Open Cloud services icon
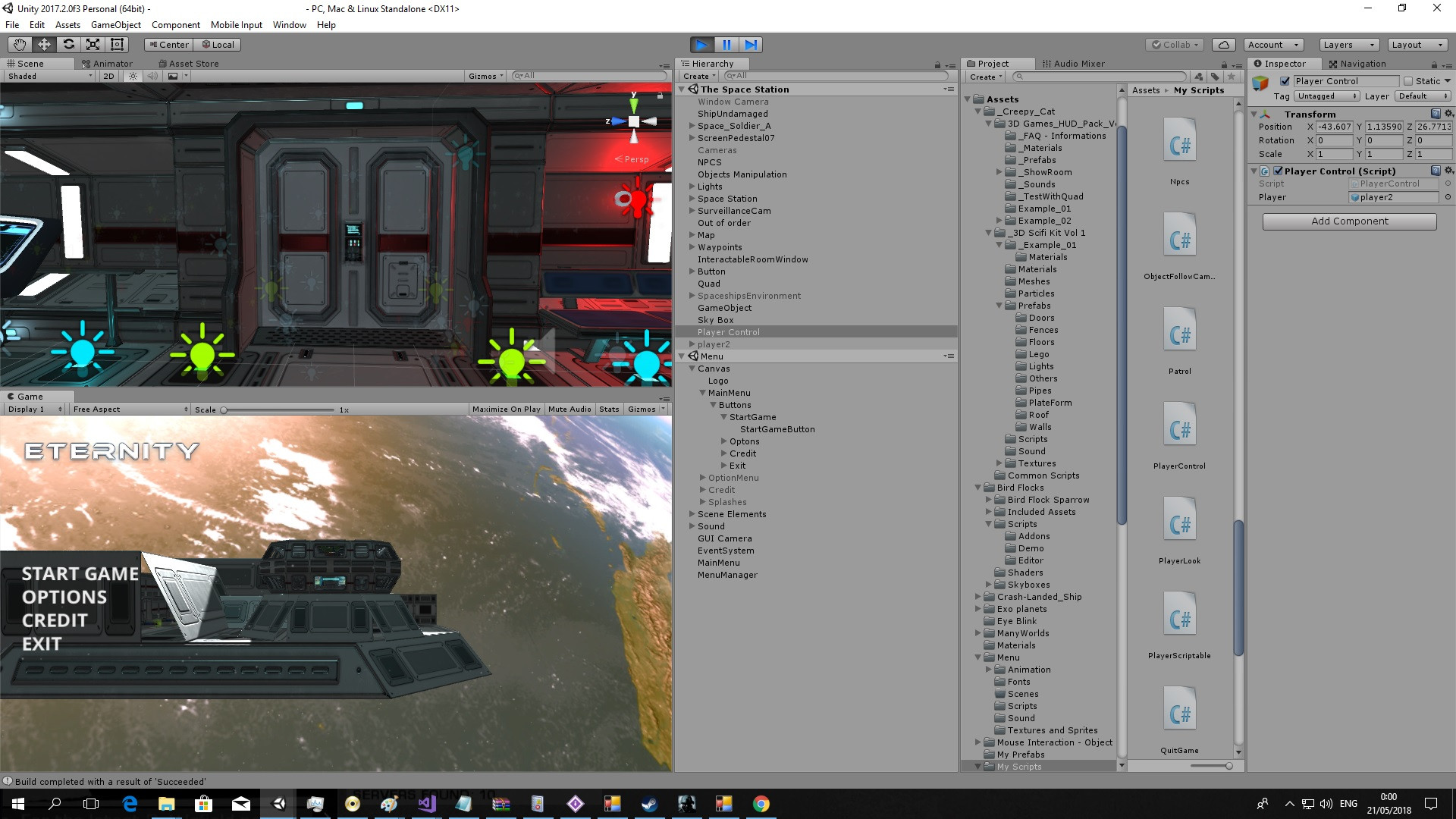Screen dimensions: 1456x819 click(1224, 45)
